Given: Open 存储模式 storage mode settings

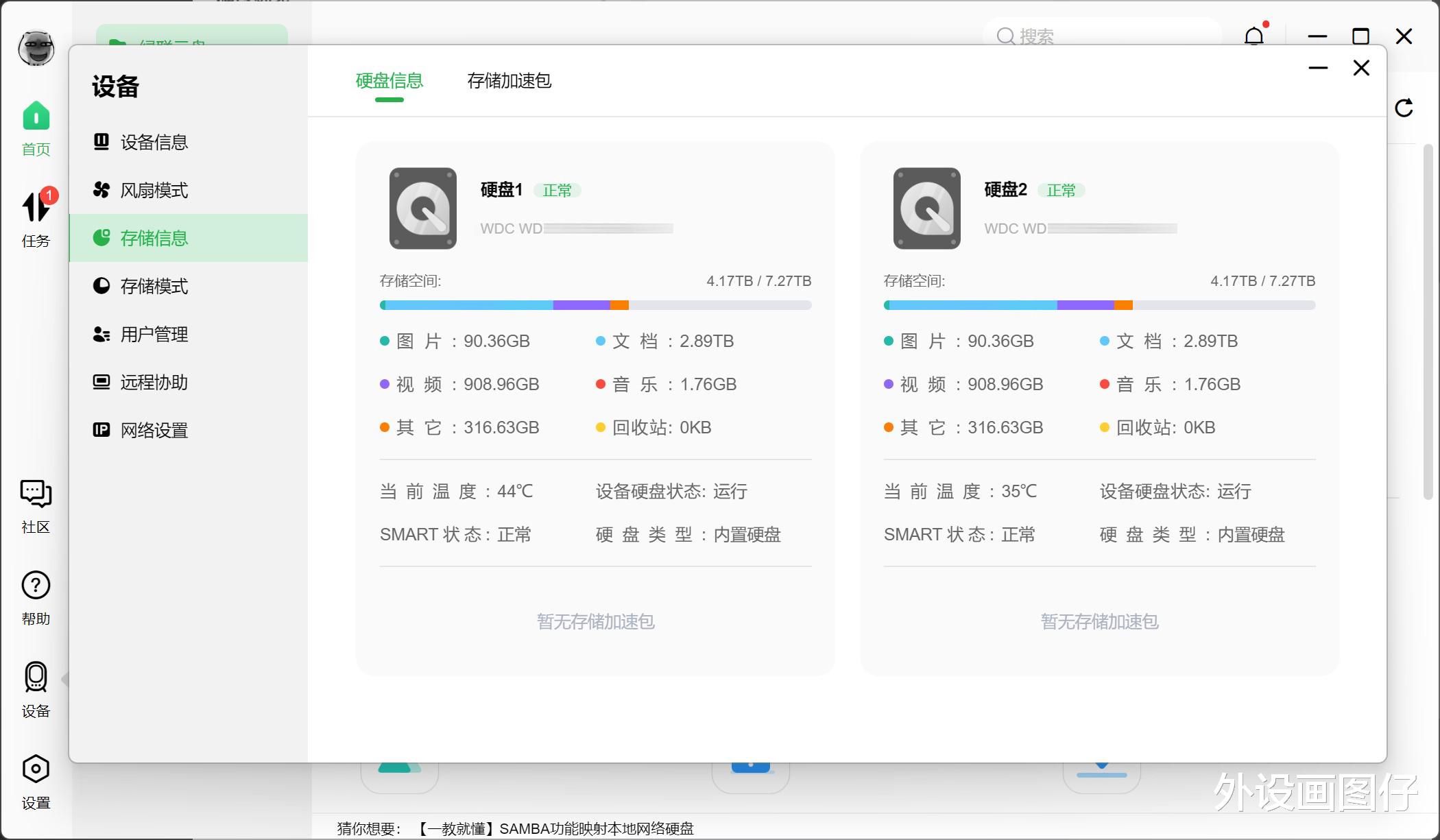Looking at the screenshot, I should (x=154, y=286).
